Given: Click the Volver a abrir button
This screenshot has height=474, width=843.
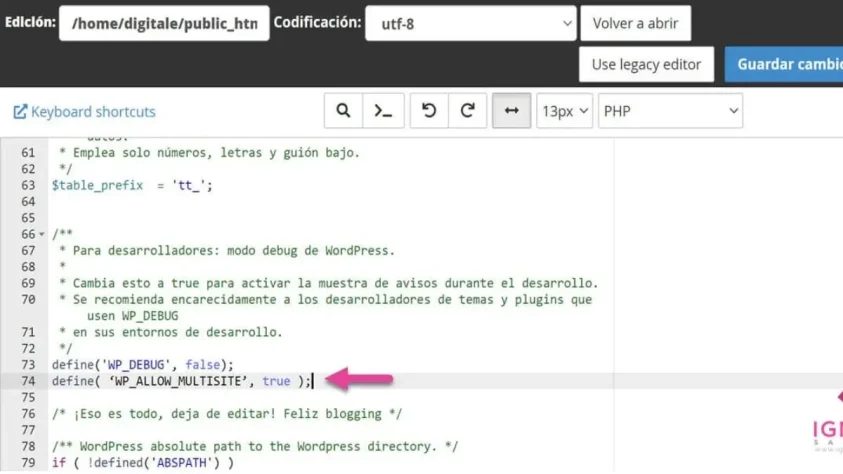Looking at the screenshot, I should [635, 23].
